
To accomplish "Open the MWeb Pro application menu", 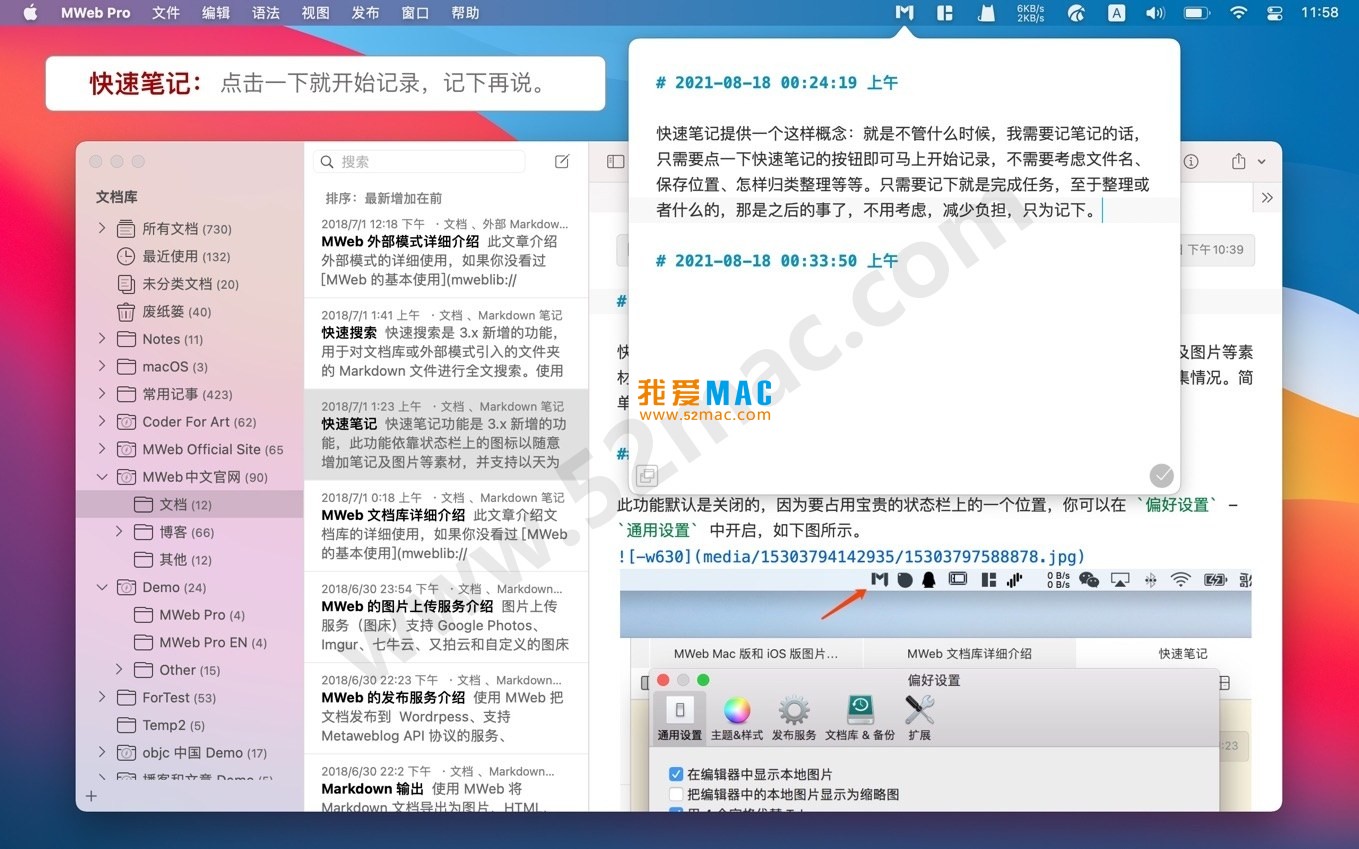I will [95, 13].
